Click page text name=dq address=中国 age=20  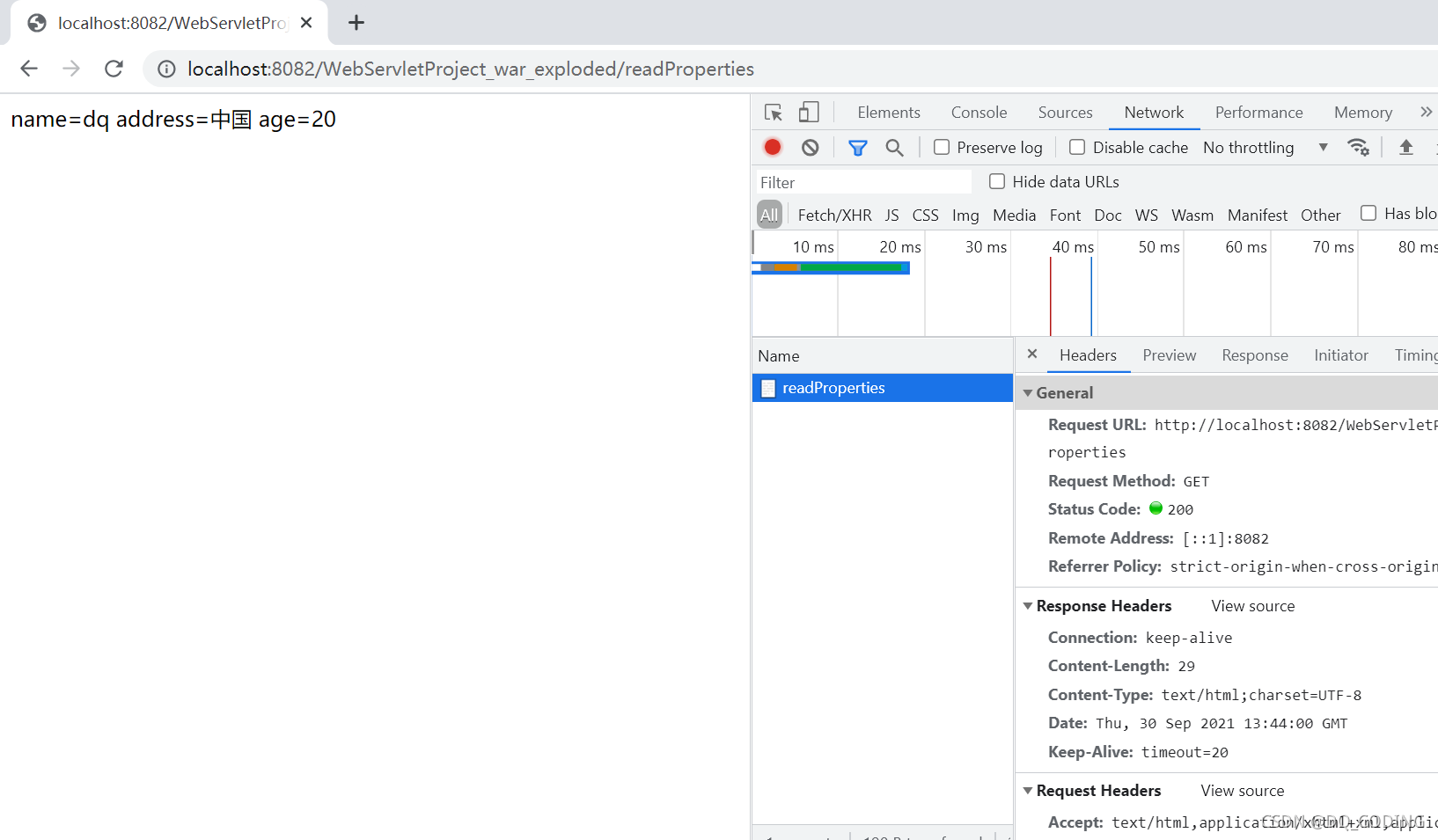(173, 120)
